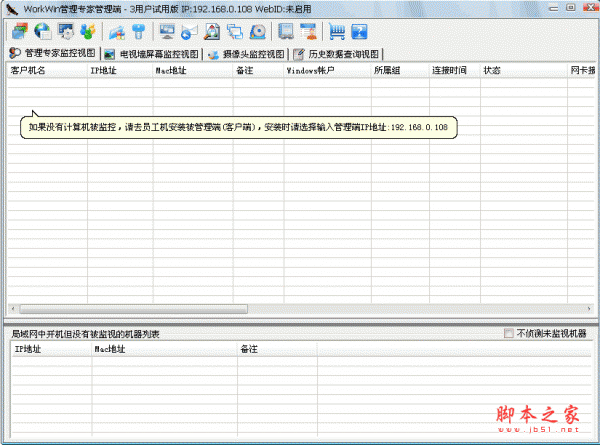Click the desktop monitor screen icon
Viewport: 600px width, 445px height.
pyautogui.click(x=167, y=31)
